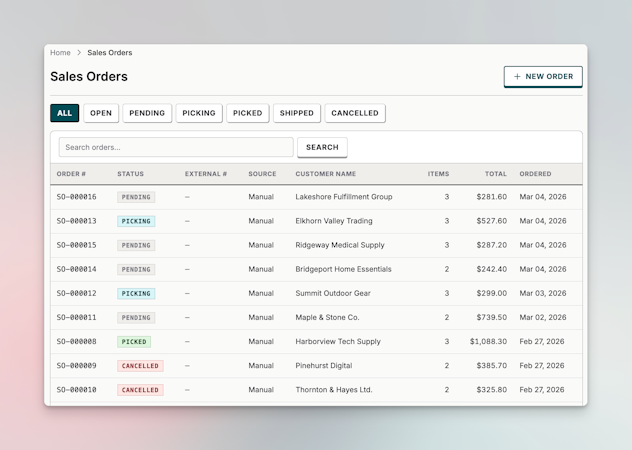Click CANCELLED badge for Thornton & Hayes
This screenshot has width=632, height=450.
140,390
